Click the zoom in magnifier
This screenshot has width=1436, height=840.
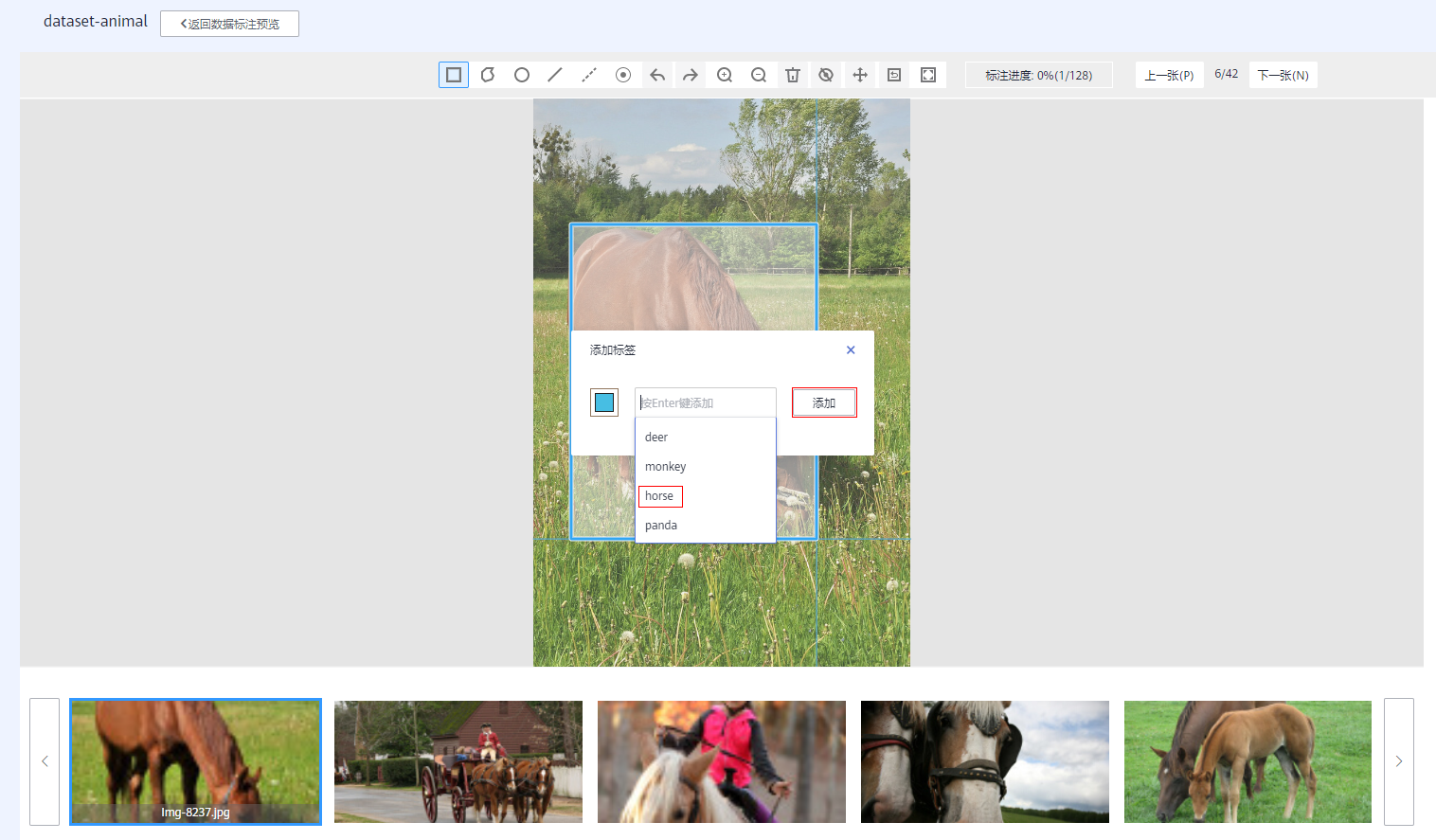tap(725, 75)
